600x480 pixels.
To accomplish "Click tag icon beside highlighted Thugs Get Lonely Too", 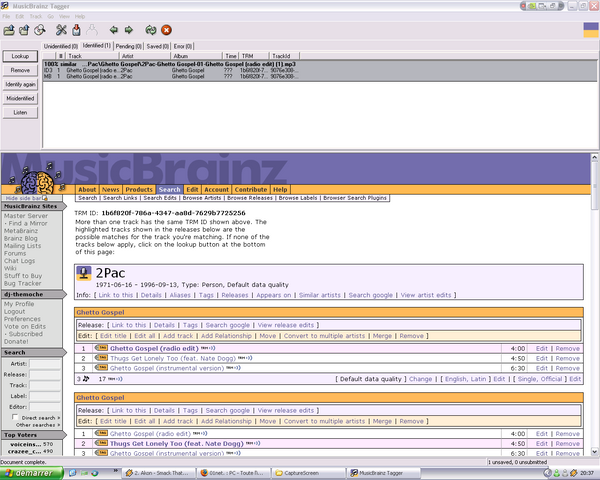I will click(x=101, y=443).
